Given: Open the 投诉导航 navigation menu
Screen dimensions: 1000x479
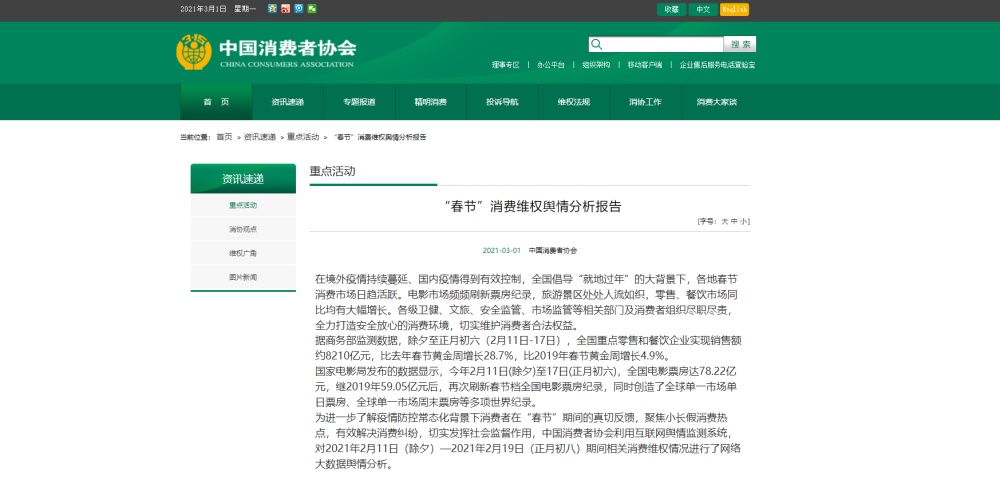Looking at the screenshot, I should click(502, 102).
